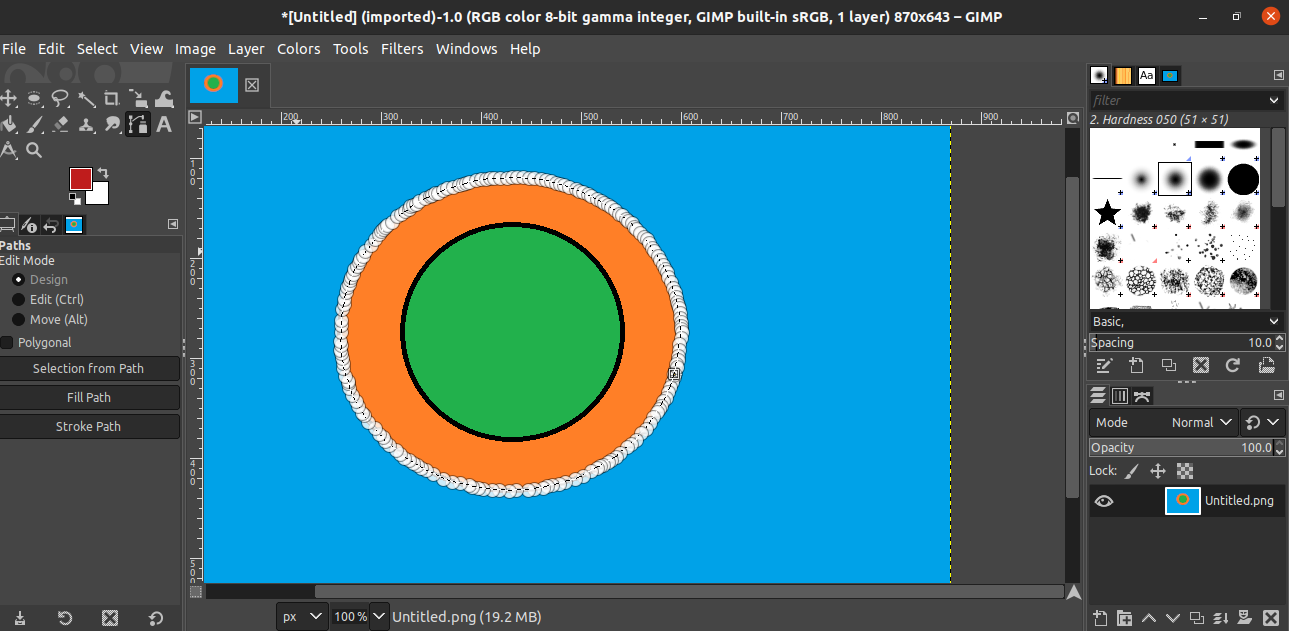Click the white background color swatch
Viewport: 1289px width, 631px height.
pyautogui.click(x=101, y=196)
